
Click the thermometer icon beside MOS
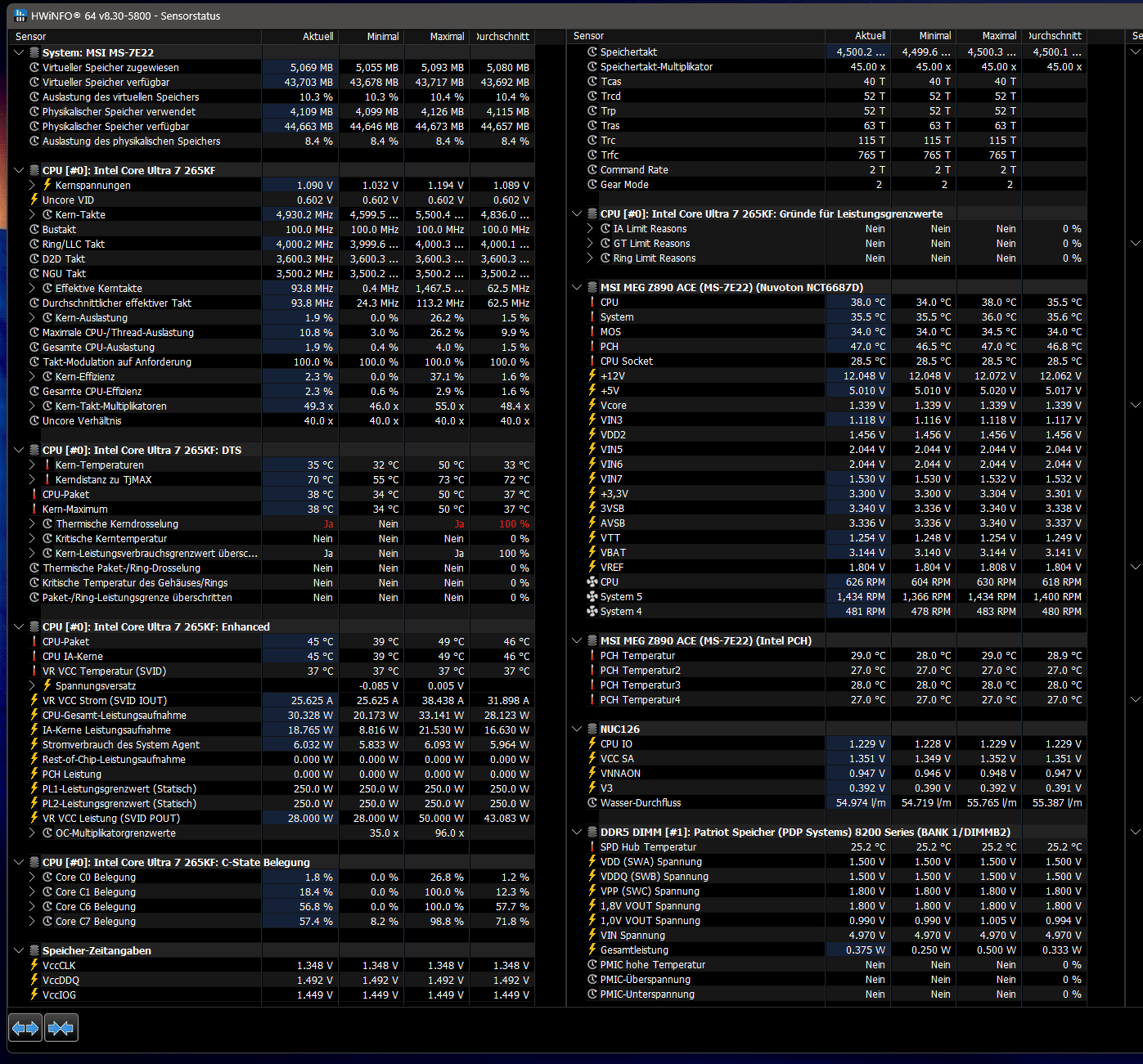(592, 331)
